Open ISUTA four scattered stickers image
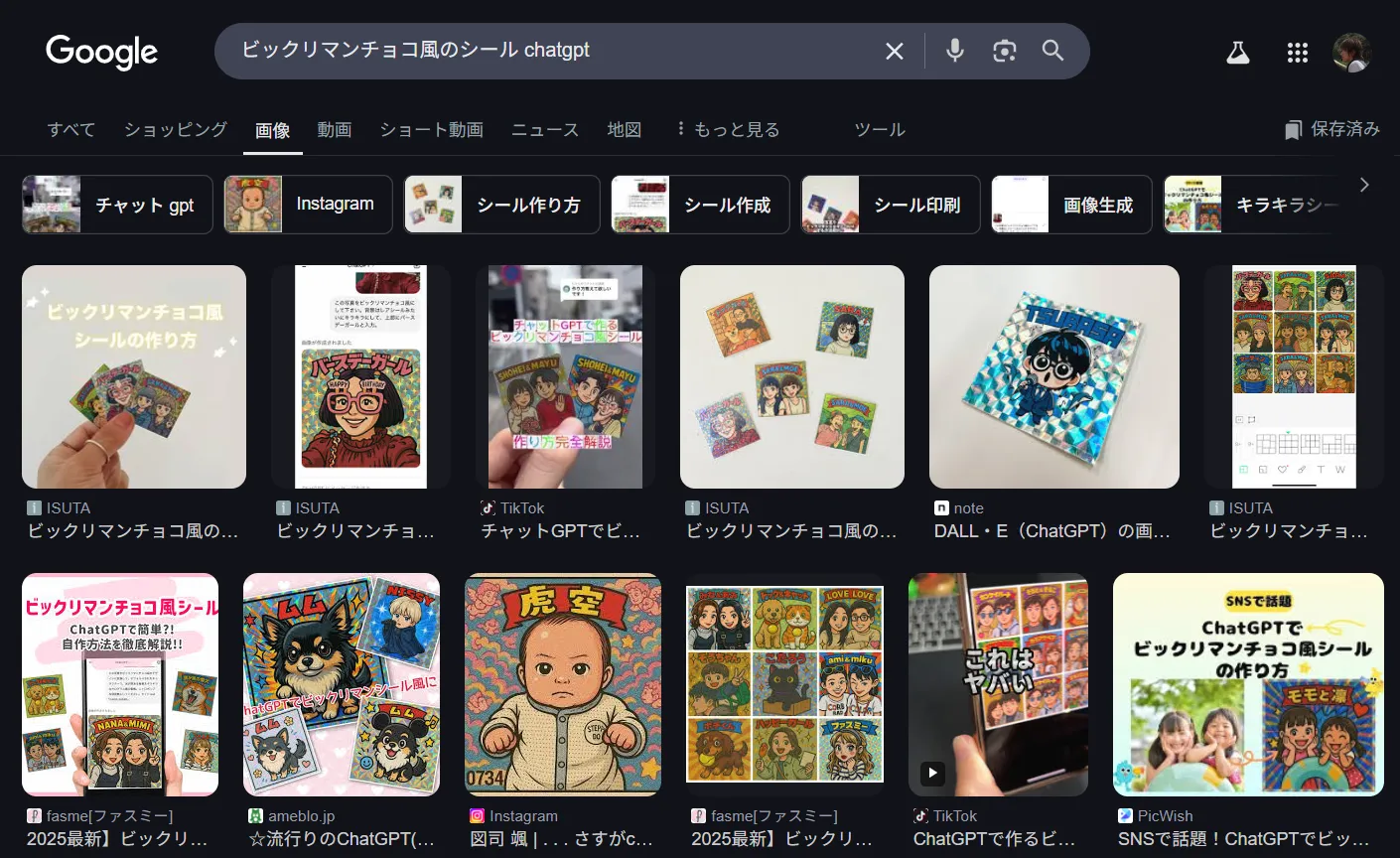 point(792,376)
